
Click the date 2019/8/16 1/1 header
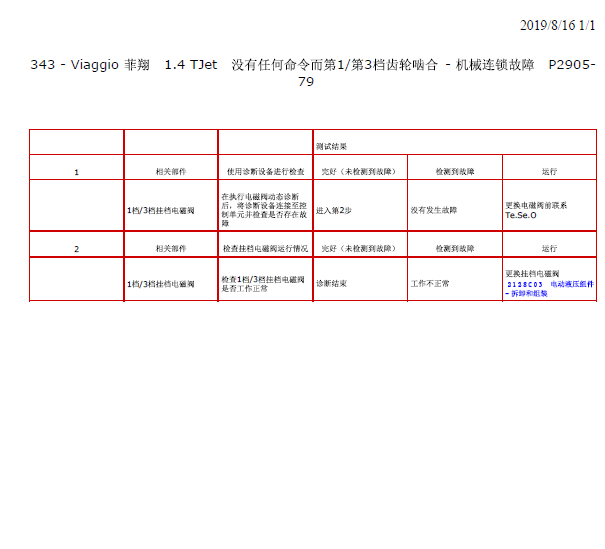point(557,25)
